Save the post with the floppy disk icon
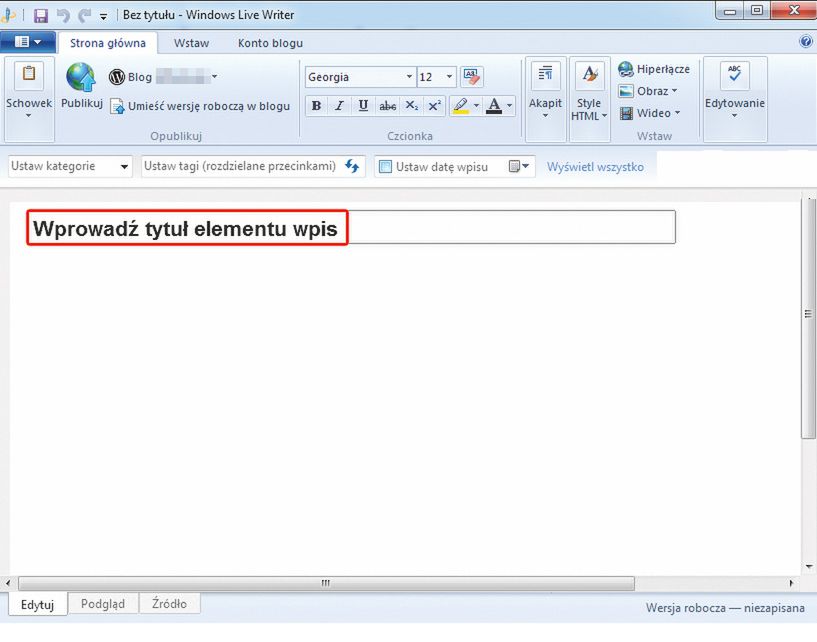This screenshot has width=817, height=642. pos(41,15)
